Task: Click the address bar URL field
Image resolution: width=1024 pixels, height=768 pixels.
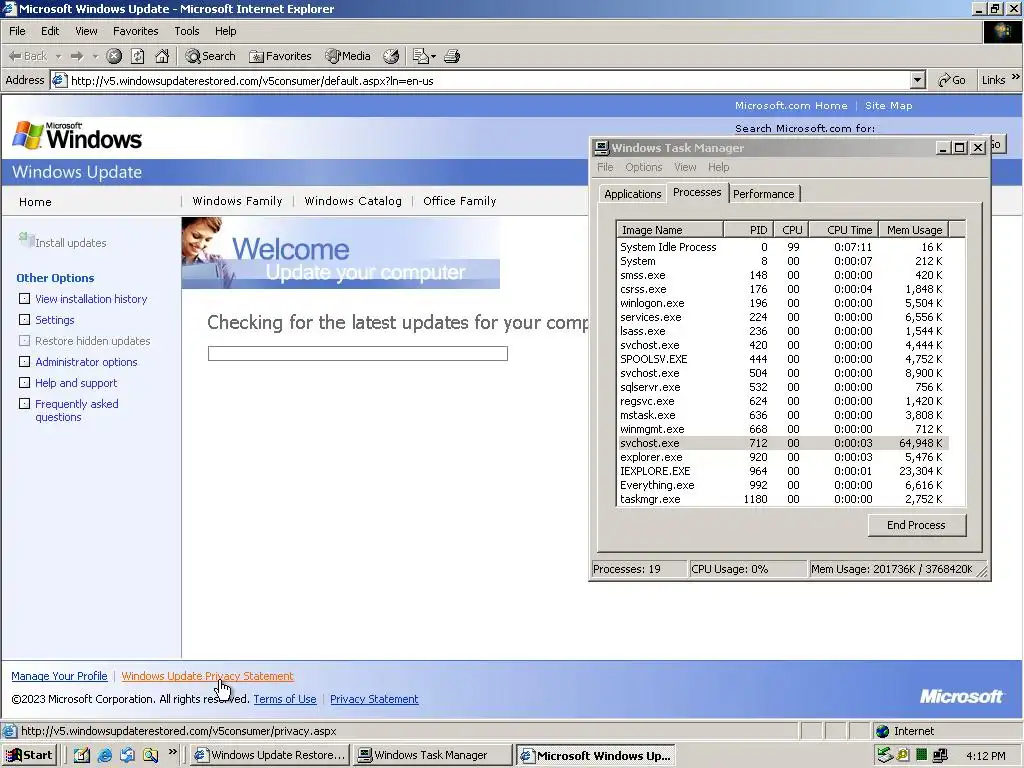Action: coord(489,80)
